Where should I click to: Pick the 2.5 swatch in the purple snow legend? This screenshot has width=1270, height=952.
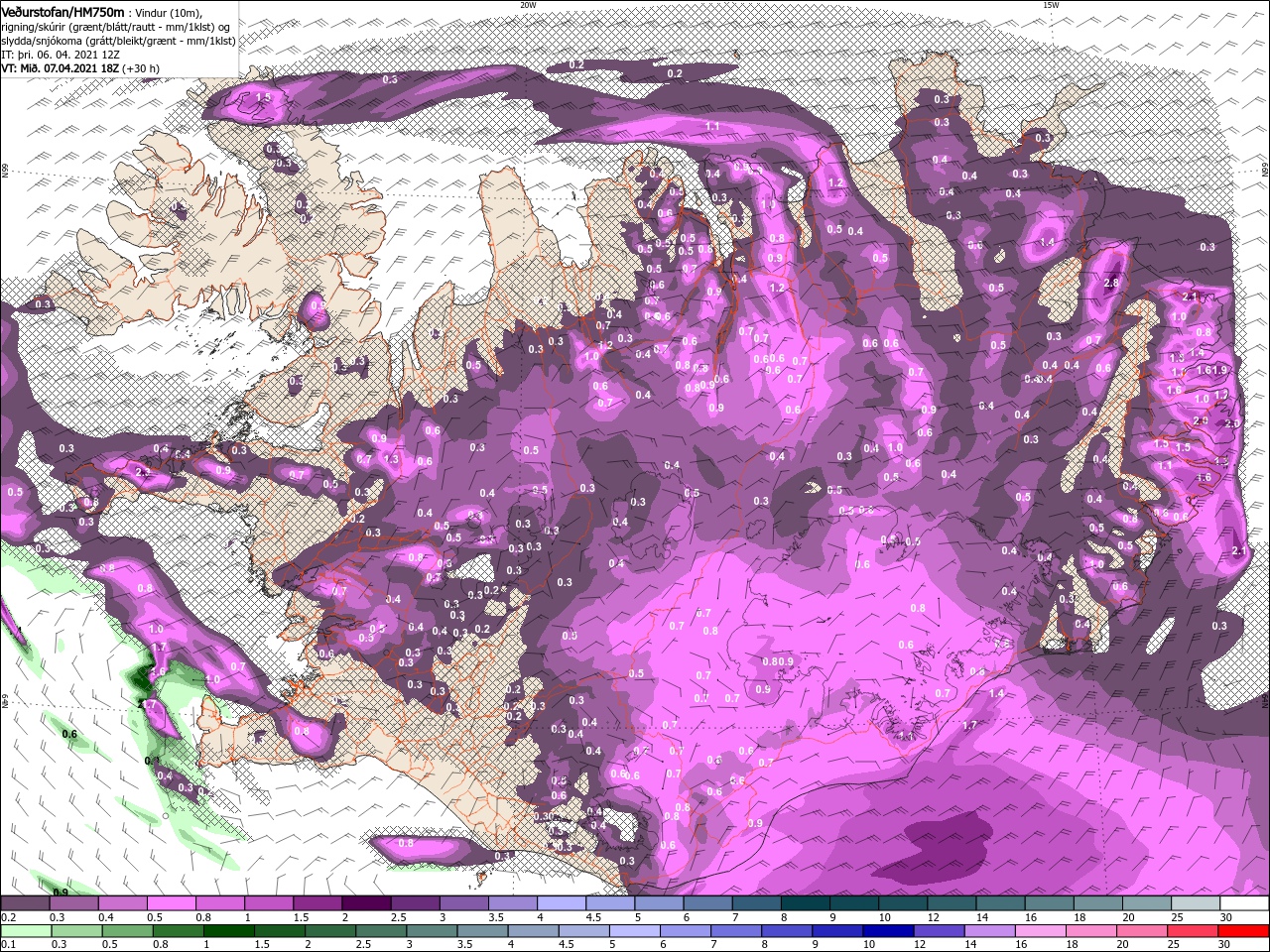[415, 902]
